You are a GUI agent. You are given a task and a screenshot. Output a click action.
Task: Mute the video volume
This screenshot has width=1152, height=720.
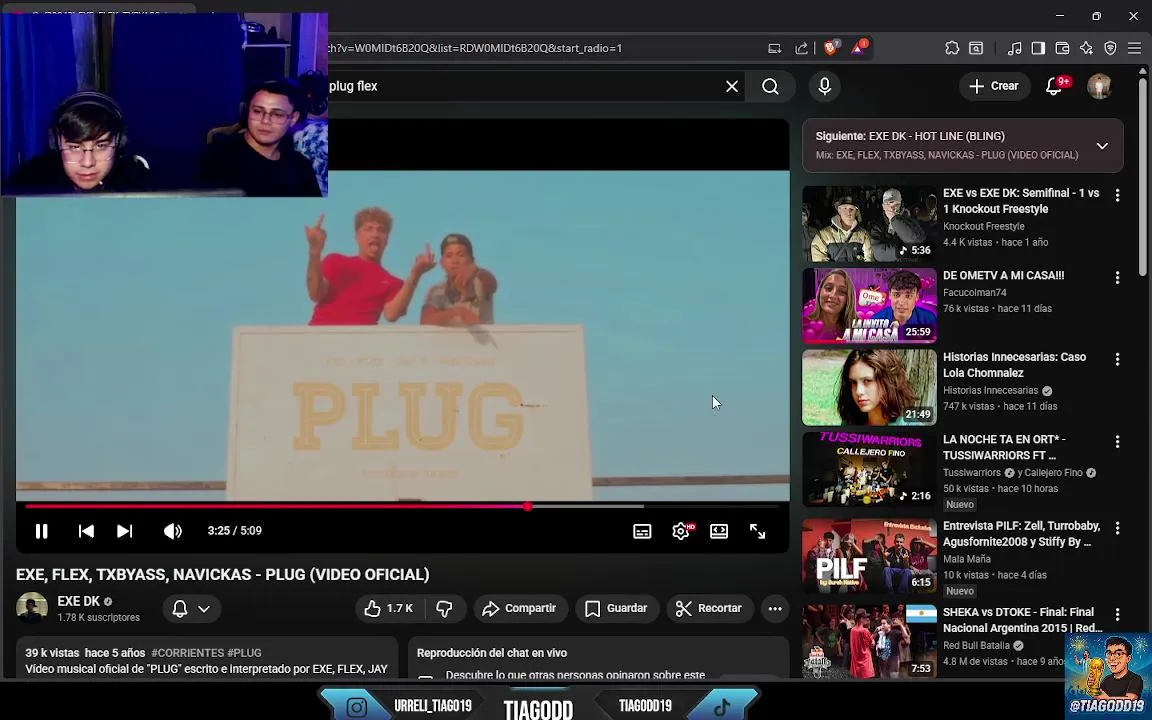pyautogui.click(x=173, y=530)
